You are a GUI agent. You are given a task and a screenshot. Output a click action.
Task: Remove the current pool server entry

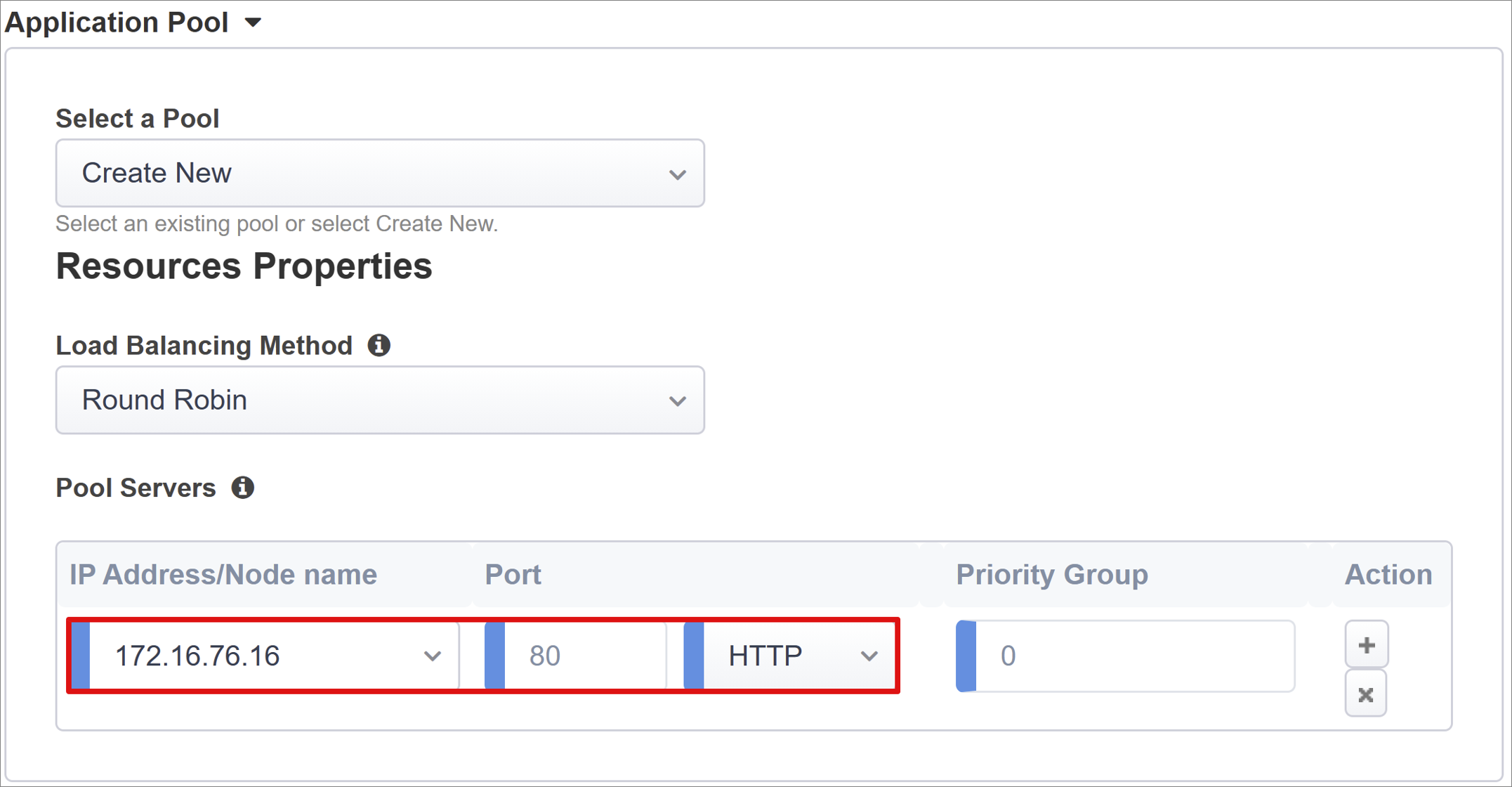pyautogui.click(x=1365, y=694)
